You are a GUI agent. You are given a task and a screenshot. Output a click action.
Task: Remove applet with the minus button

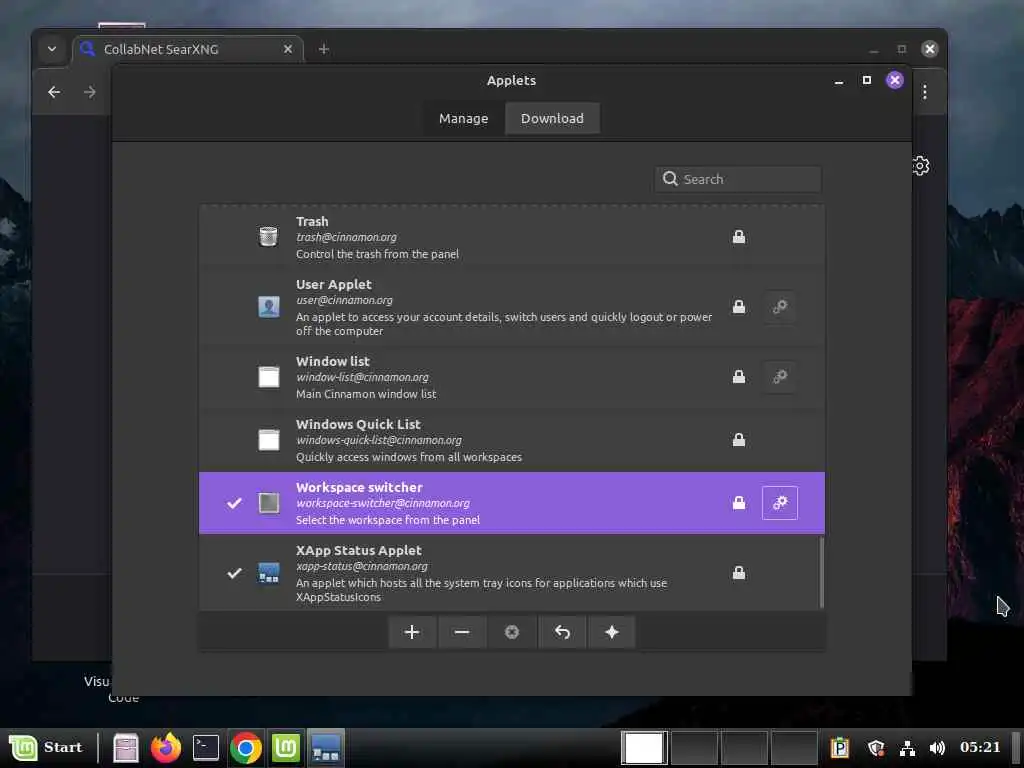[462, 632]
